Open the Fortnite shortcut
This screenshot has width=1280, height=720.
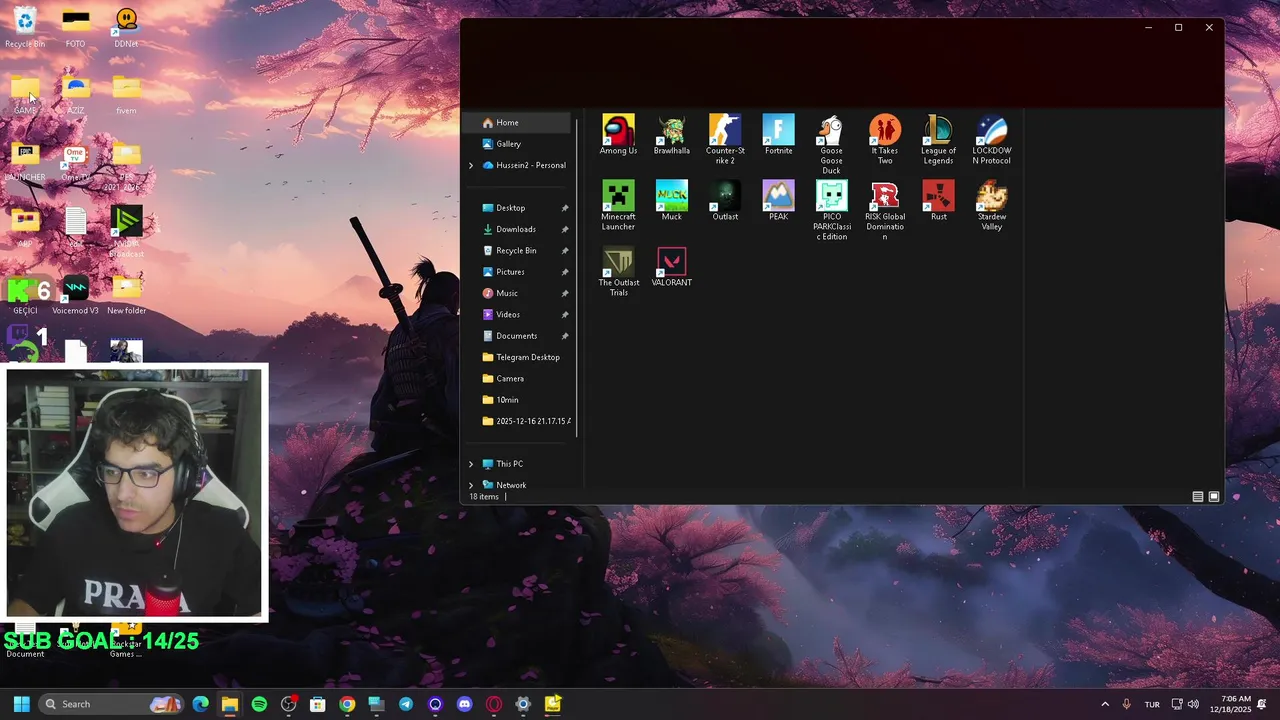tap(778, 135)
